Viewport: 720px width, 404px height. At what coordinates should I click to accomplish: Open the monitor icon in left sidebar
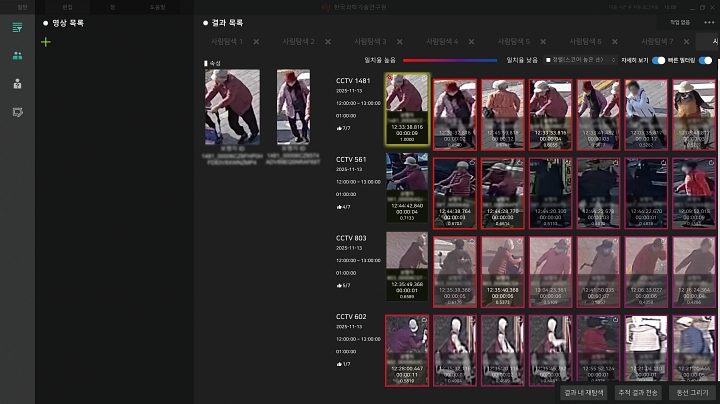17,112
